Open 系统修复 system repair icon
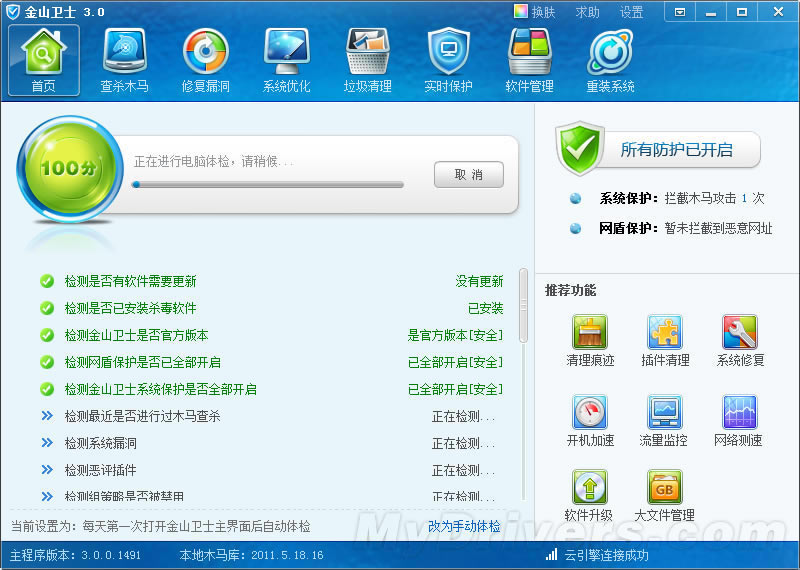 pos(740,332)
